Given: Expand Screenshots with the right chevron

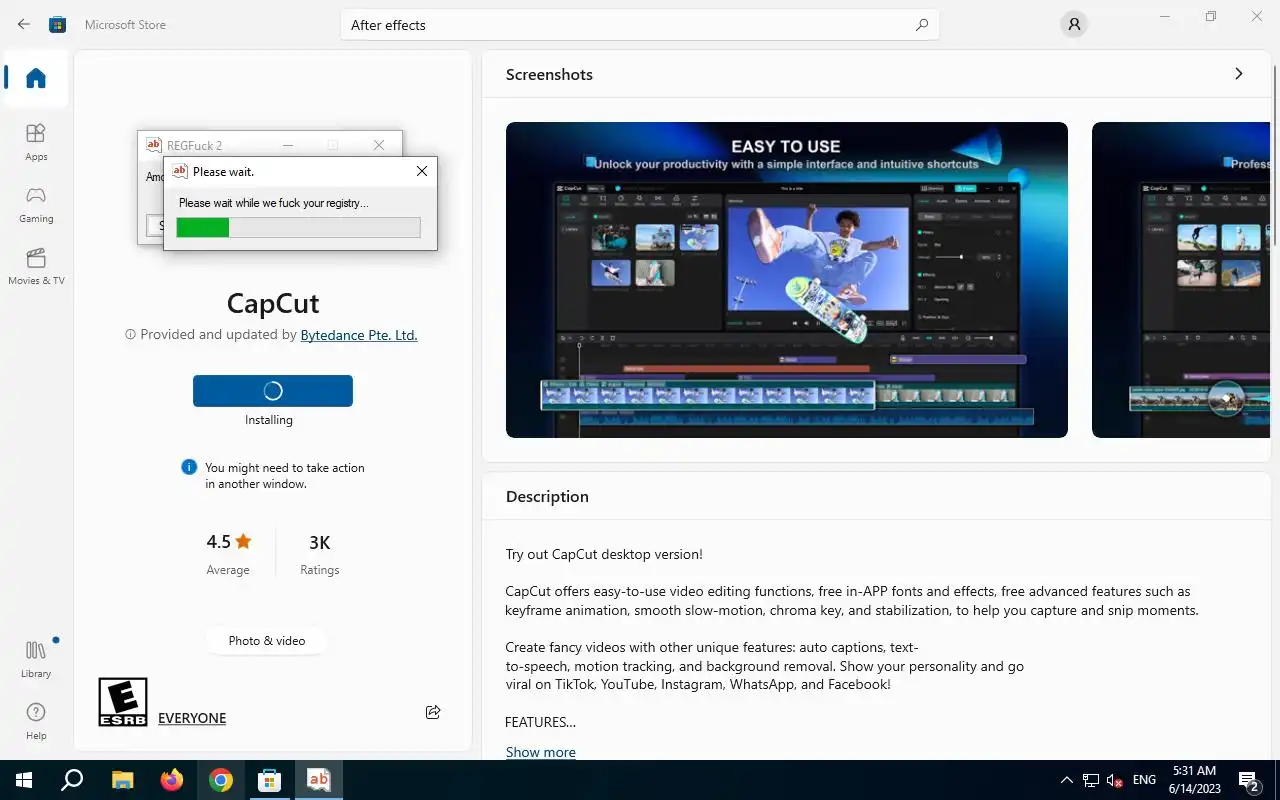Looking at the screenshot, I should pos(1238,74).
